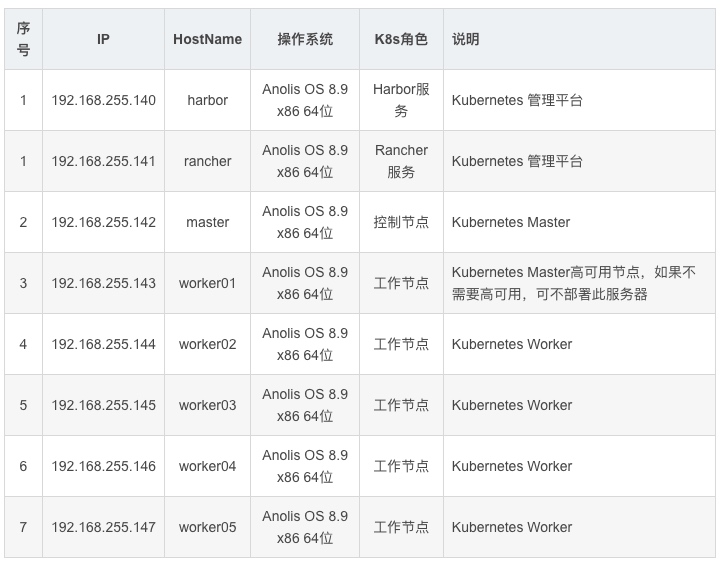Select the 操作系统 column header
Image resolution: width=724 pixels, height=569 pixels.
tap(305, 39)
